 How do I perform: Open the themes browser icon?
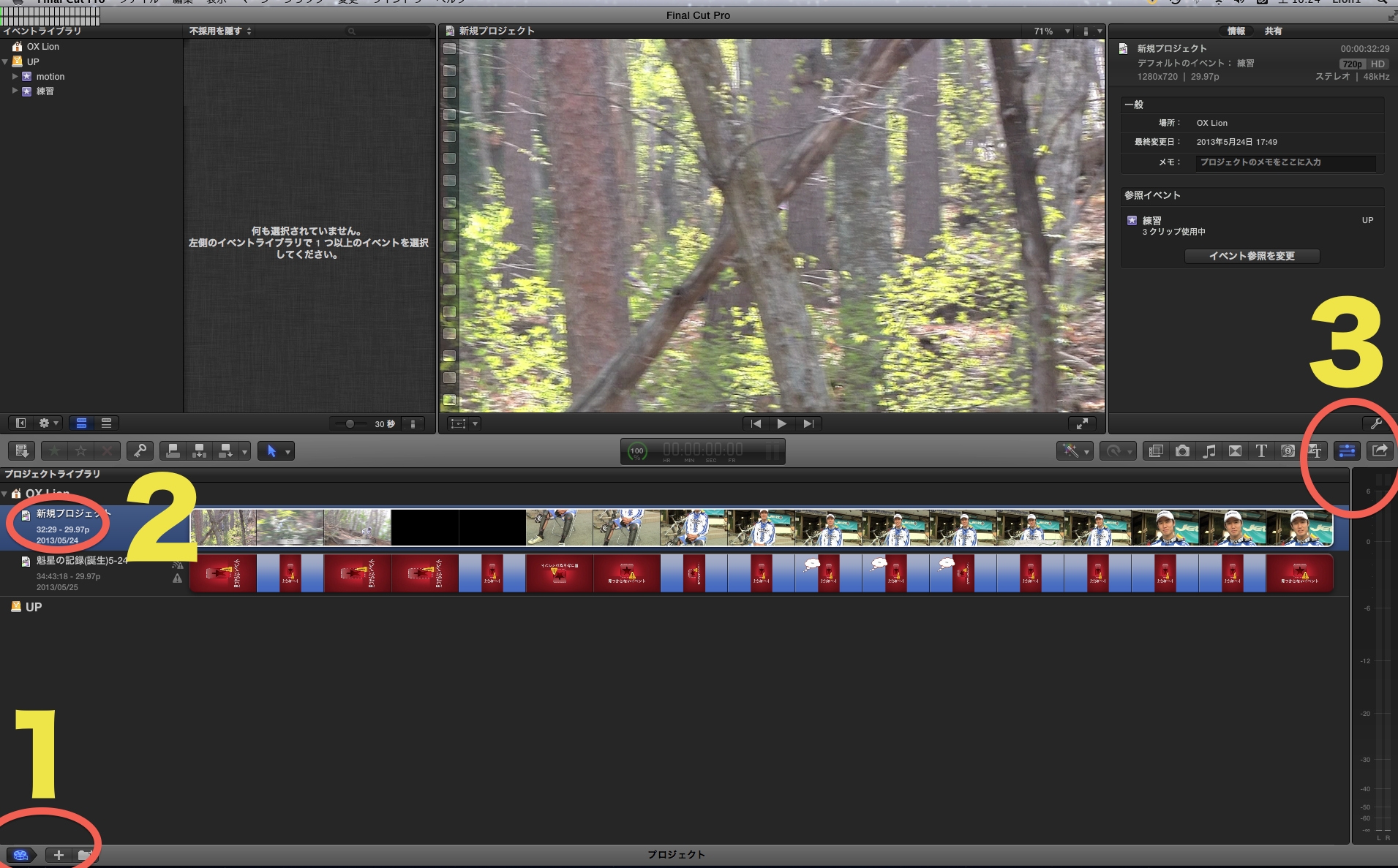click(x=1314, y=451)
